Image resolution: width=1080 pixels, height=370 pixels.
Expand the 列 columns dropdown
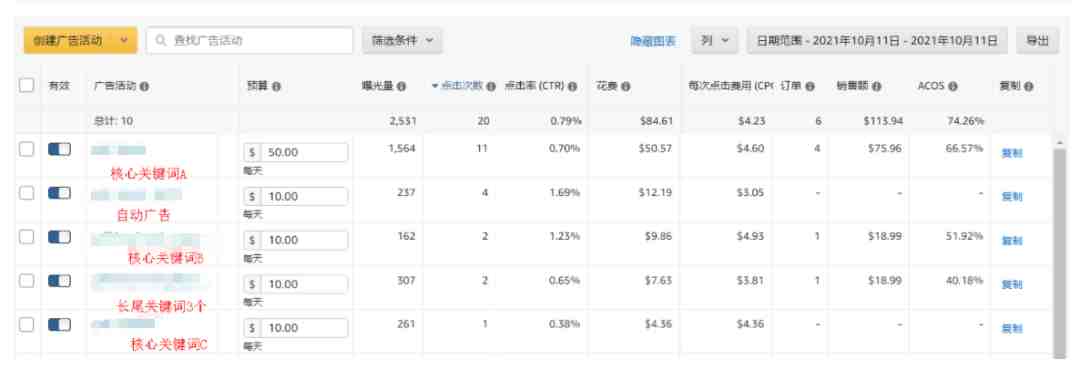click(714, 41)
